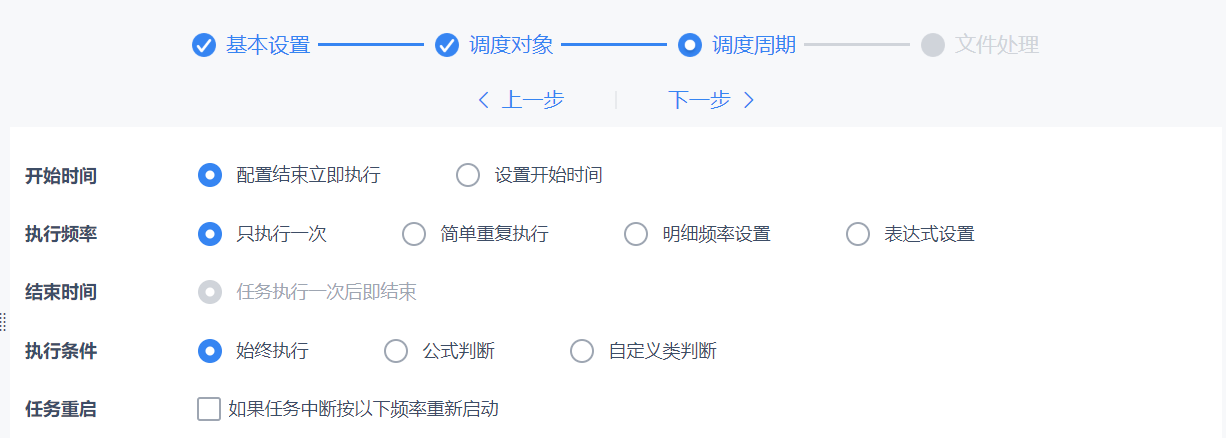Pick 自定义类判断 execution condition
Viewport: 1226px width, 438px height.
[x=582, y=351]
